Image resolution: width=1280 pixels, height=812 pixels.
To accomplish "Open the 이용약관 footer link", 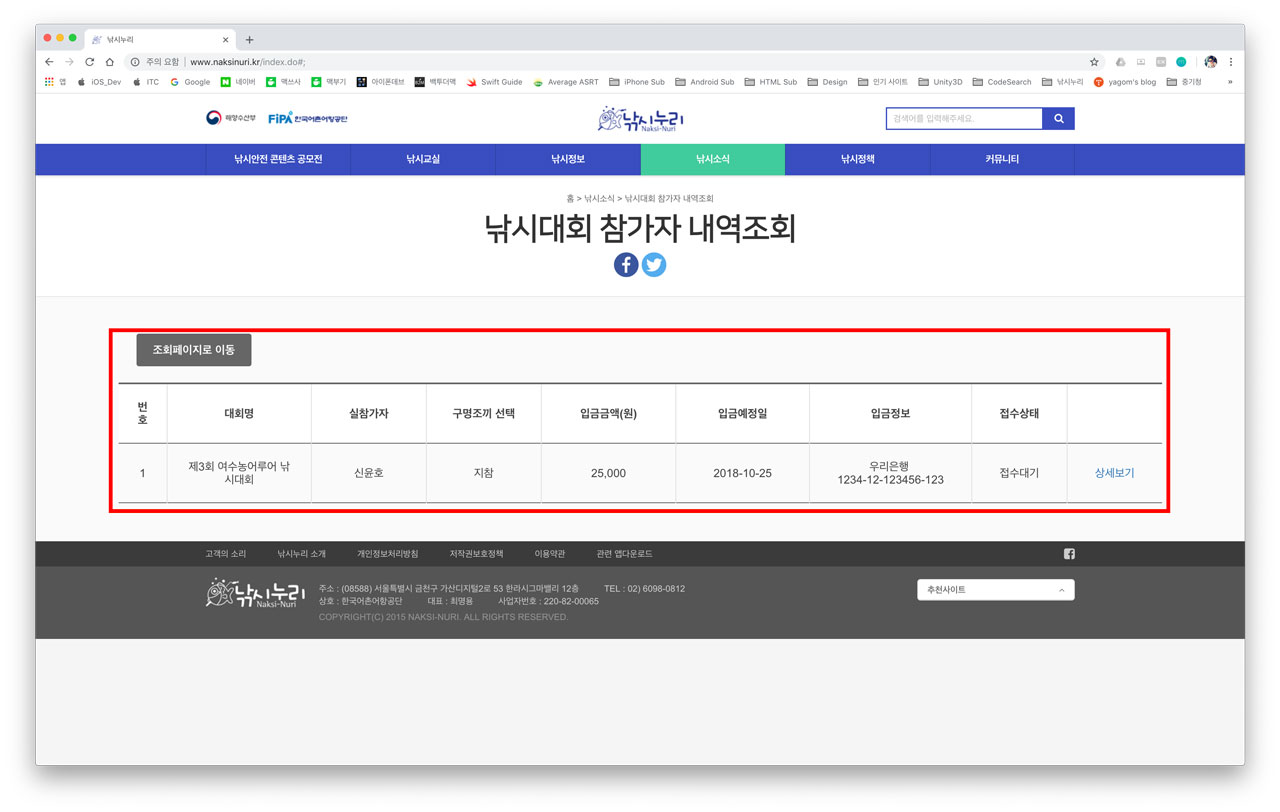I will pos(550,553).
